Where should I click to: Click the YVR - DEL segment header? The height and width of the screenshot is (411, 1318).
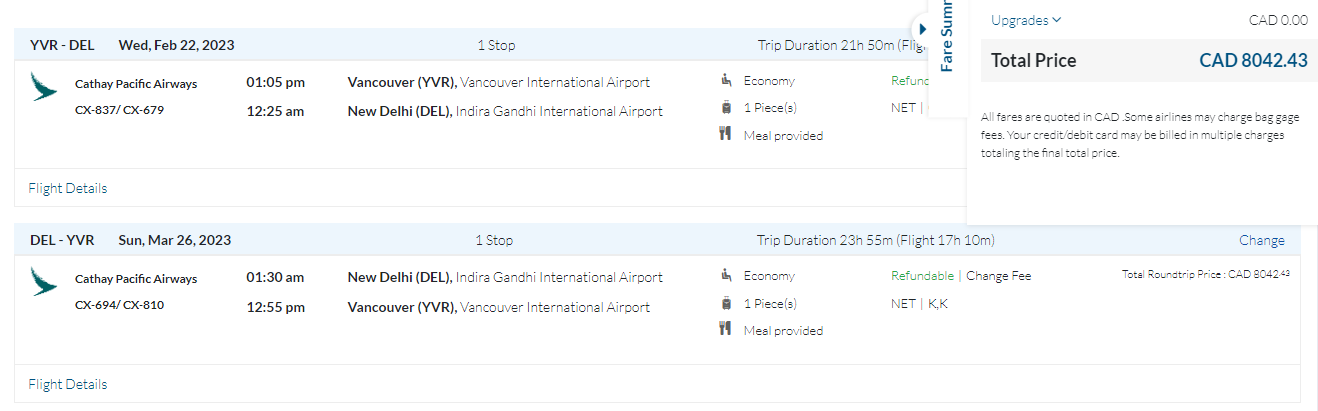click(x=62, y=44)
